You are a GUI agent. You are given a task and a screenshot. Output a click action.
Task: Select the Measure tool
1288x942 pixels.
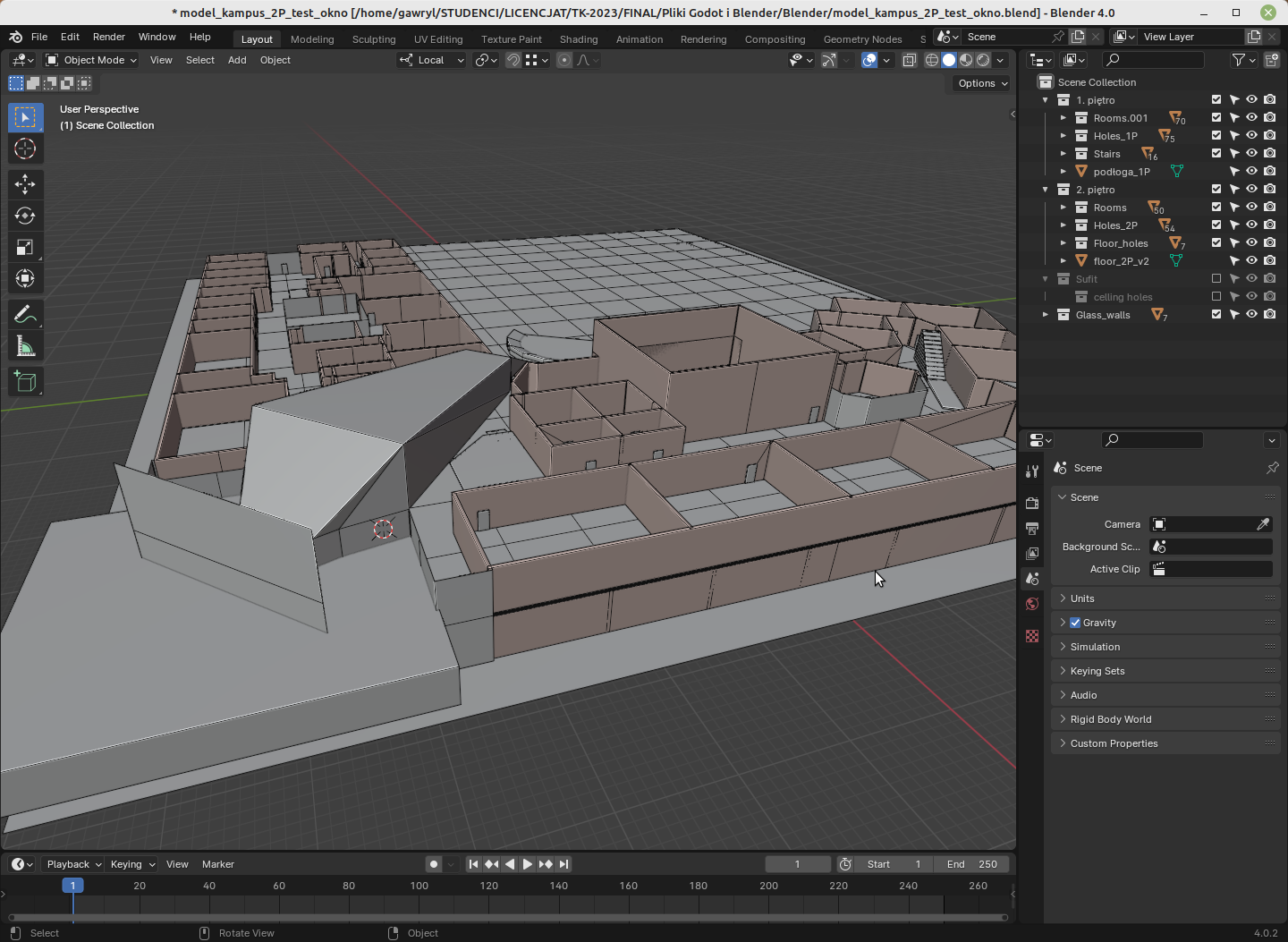click(25, 345)
